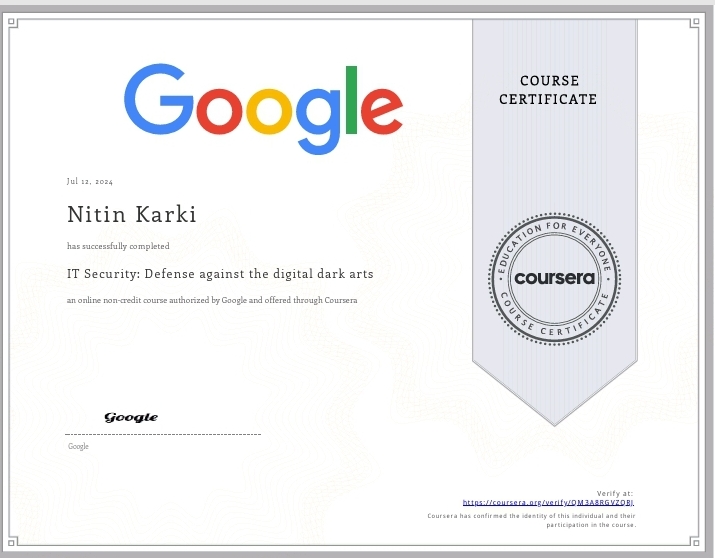The height and width of the screenshot is (558, 715).
Task: Click the Coursera course certificate seal
Action: click(x=554, y=279)
